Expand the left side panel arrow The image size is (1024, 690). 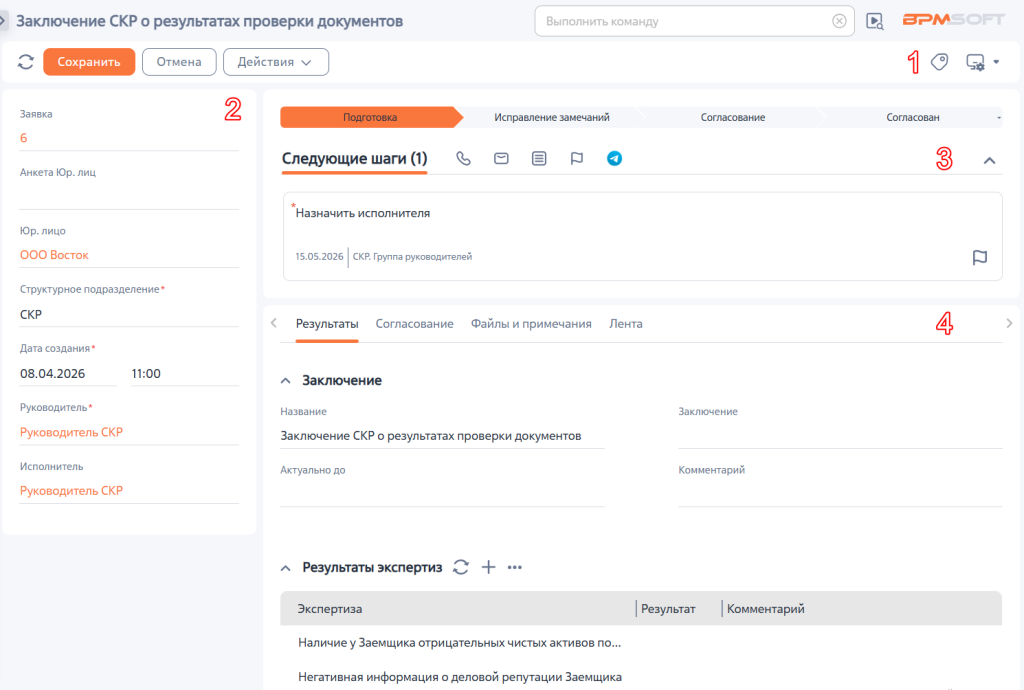point(3,21)
